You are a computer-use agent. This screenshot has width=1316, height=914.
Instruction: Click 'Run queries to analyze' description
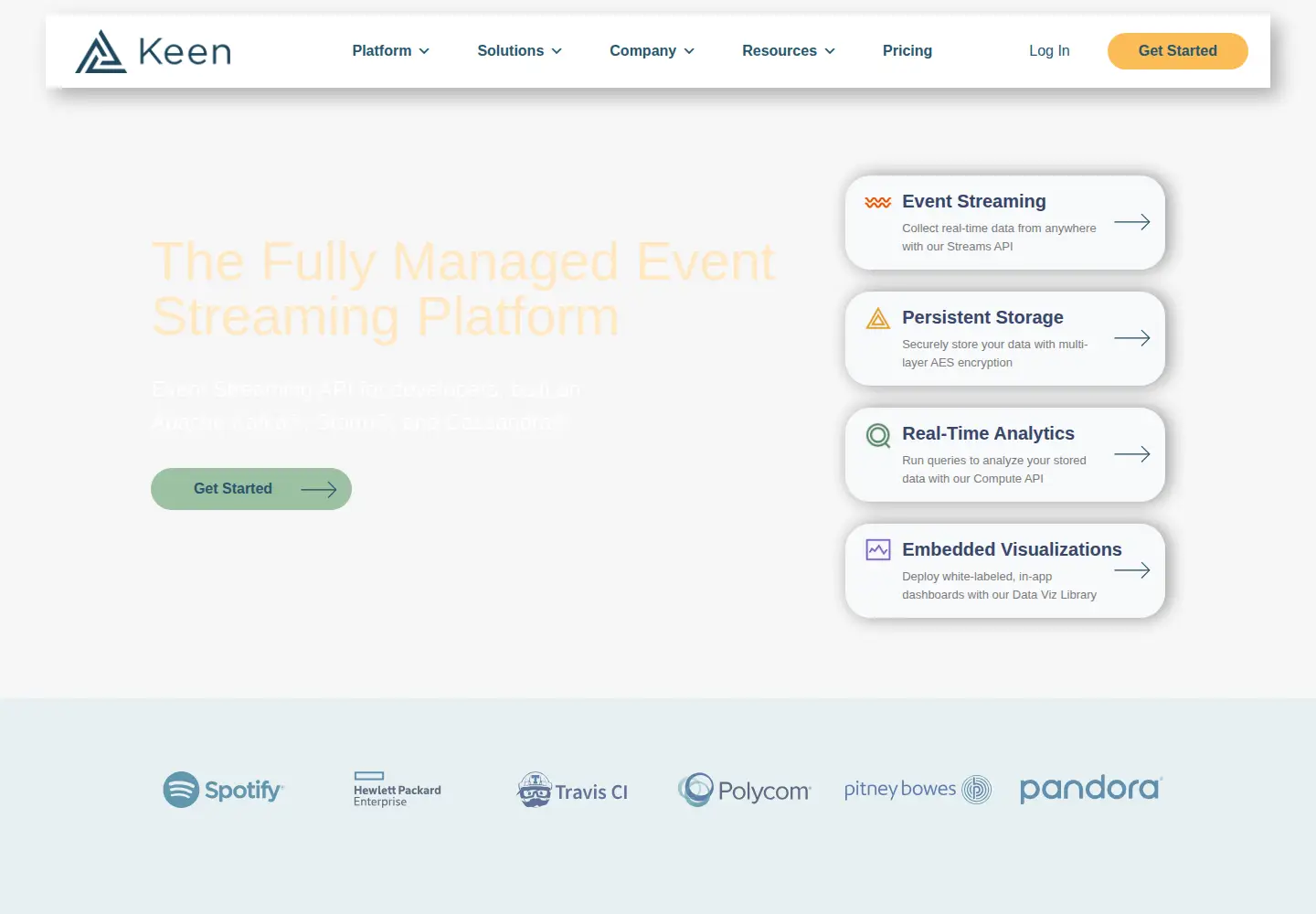click(994, 470)
